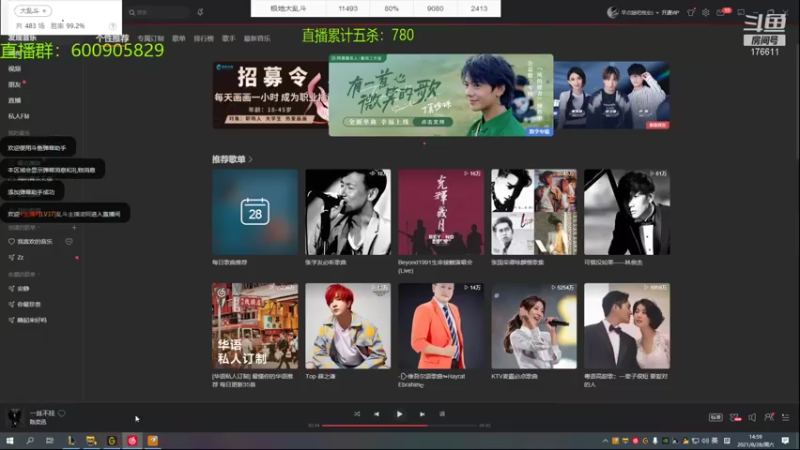Open Windows taskbar search
The height and width of the screenshot is (450, 800).
[30, 440]
